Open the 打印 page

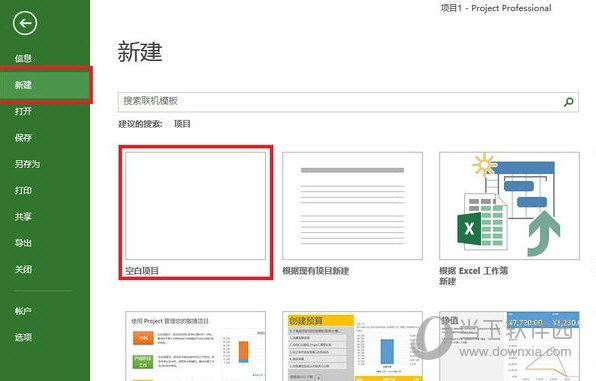(23, 190)
